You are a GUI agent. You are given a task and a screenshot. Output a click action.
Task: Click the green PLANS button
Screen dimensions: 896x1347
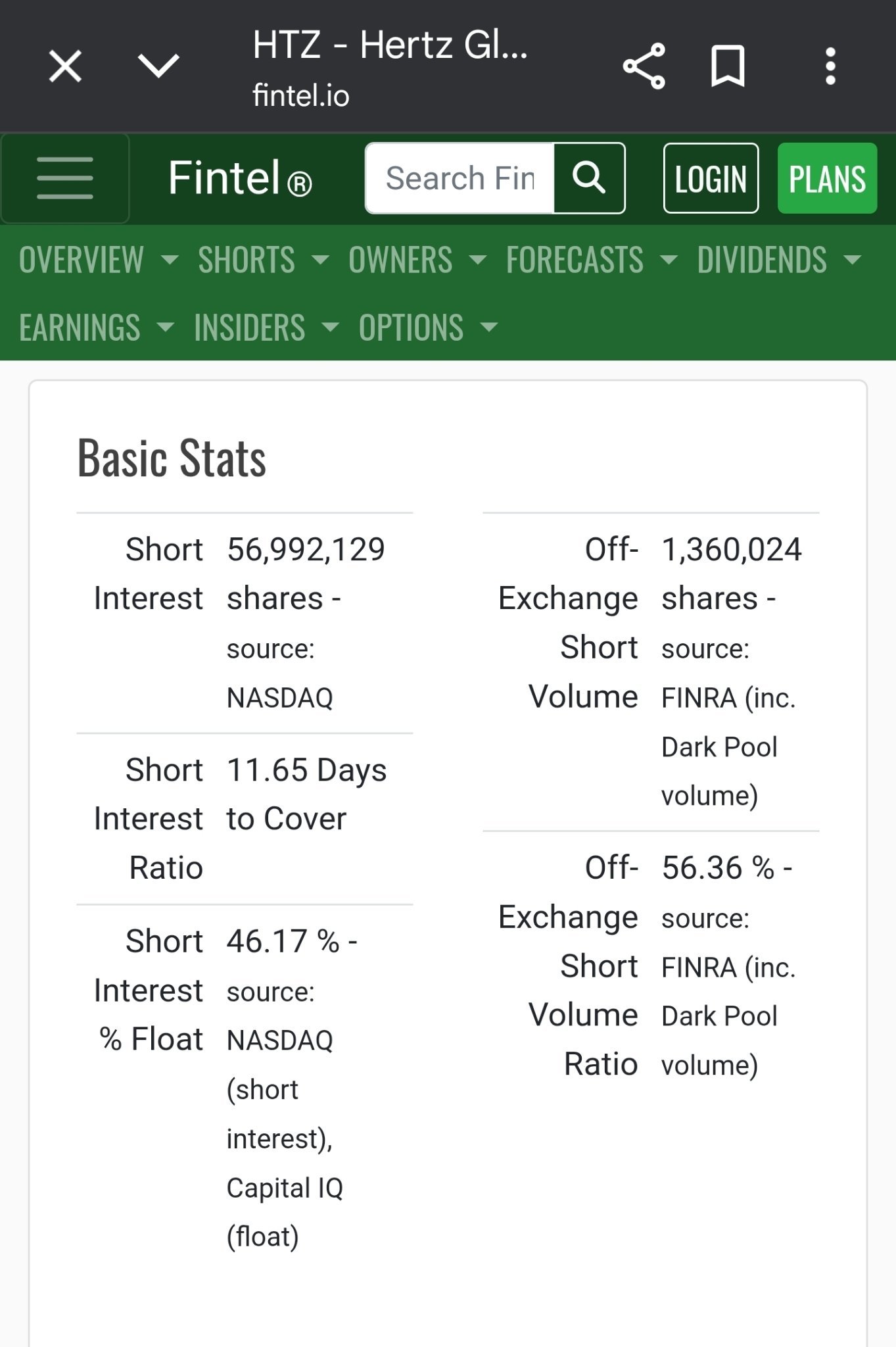[x=827, y=178]
